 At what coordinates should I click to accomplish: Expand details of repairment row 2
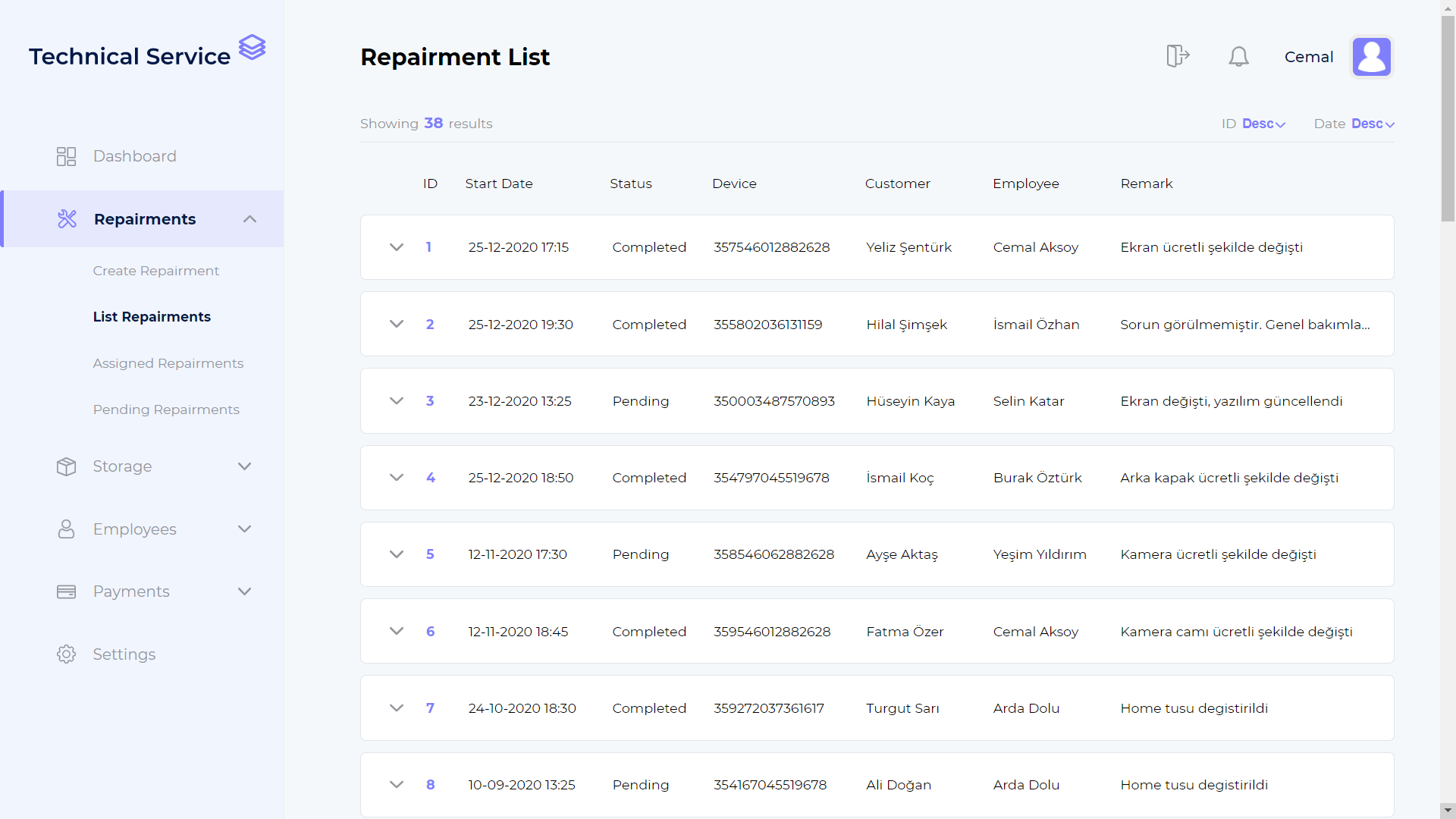397,324
